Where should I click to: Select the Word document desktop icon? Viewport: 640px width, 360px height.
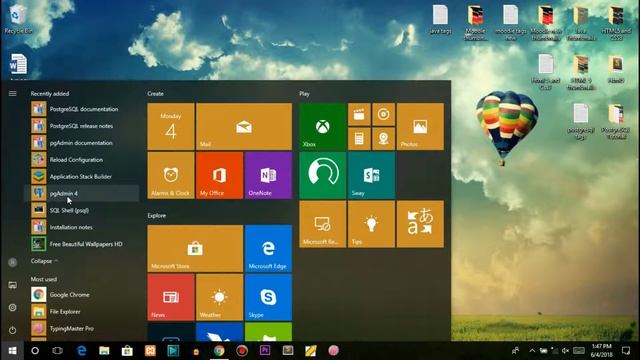coord(18,65)
